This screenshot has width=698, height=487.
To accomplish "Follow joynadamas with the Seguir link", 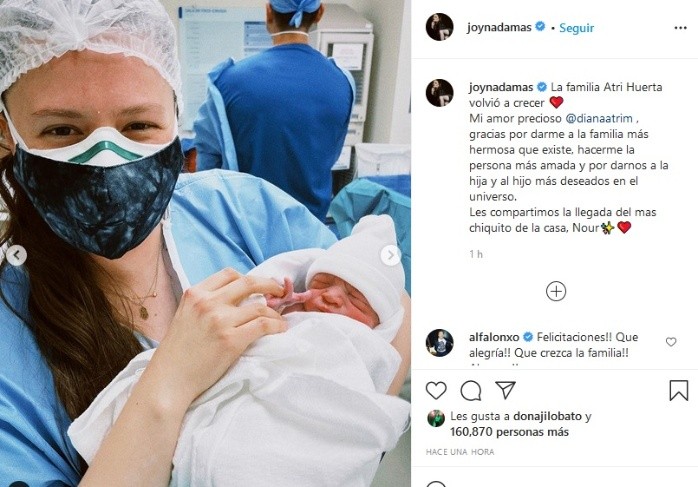I will tap(576, 28).
